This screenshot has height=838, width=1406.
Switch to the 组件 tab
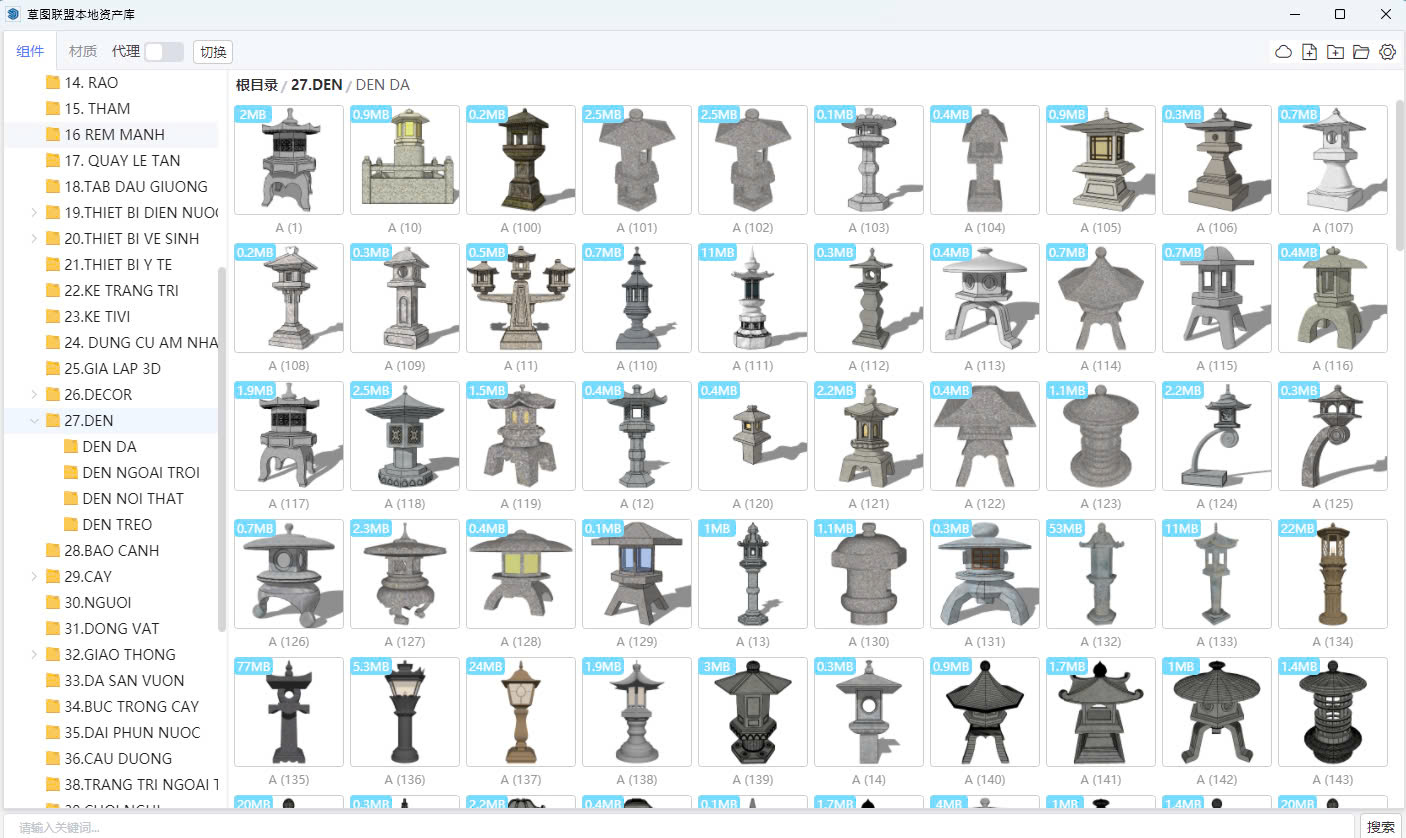point(30,52)
